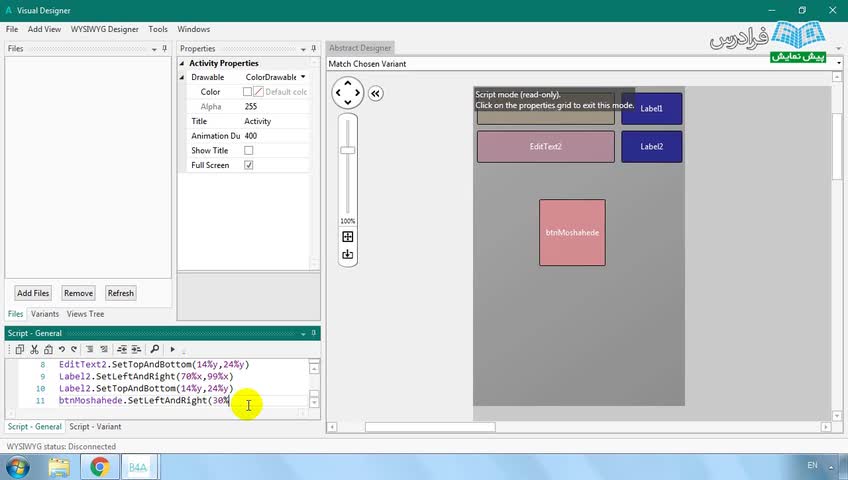848x480 pixels.
Task: Select the Abstract Designer tab
Action: [x=360, y=48]
